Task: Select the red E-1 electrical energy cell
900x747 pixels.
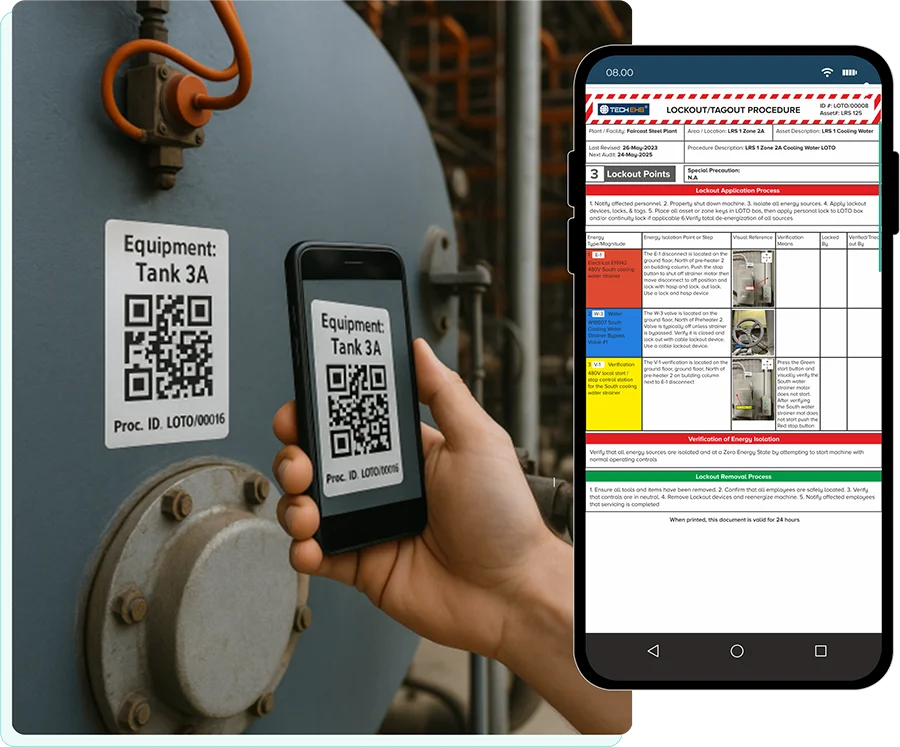Action: point(614,278)
